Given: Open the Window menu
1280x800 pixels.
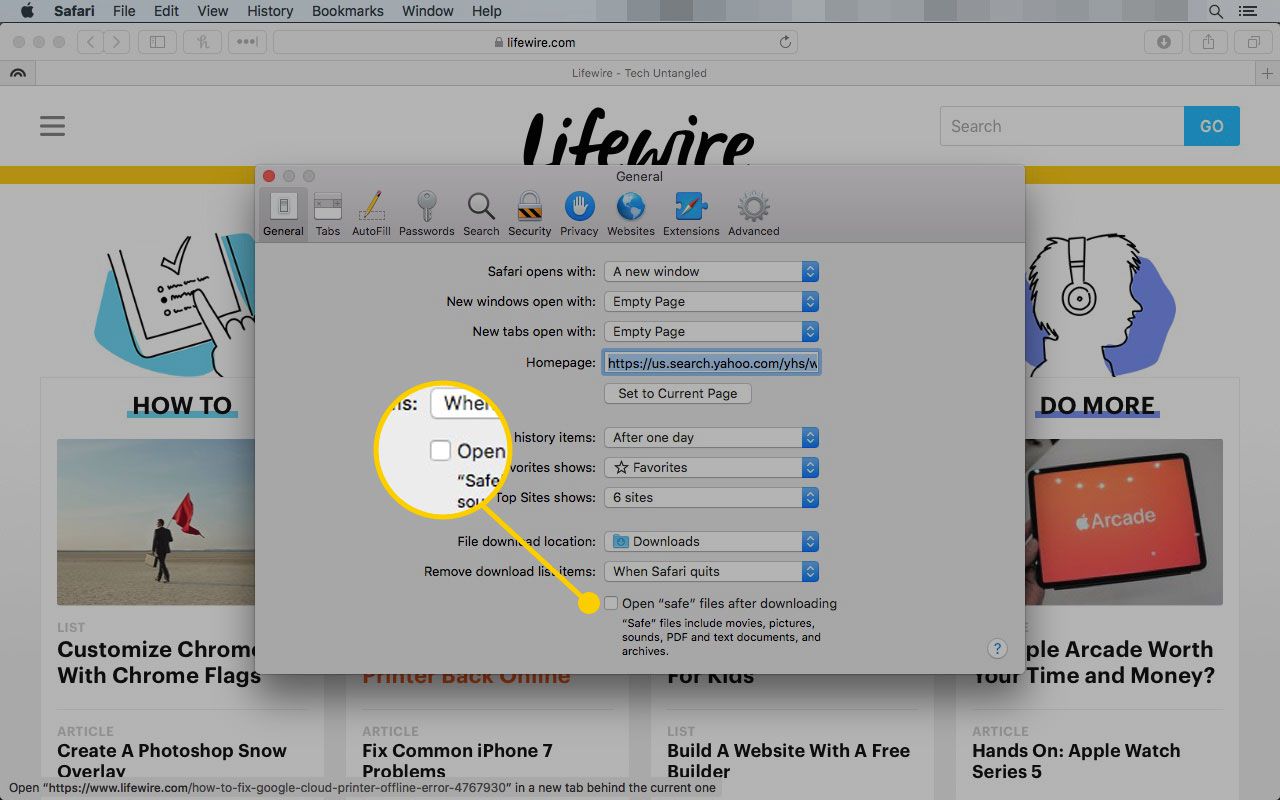Looking at the screenshot, I should 428,11.
